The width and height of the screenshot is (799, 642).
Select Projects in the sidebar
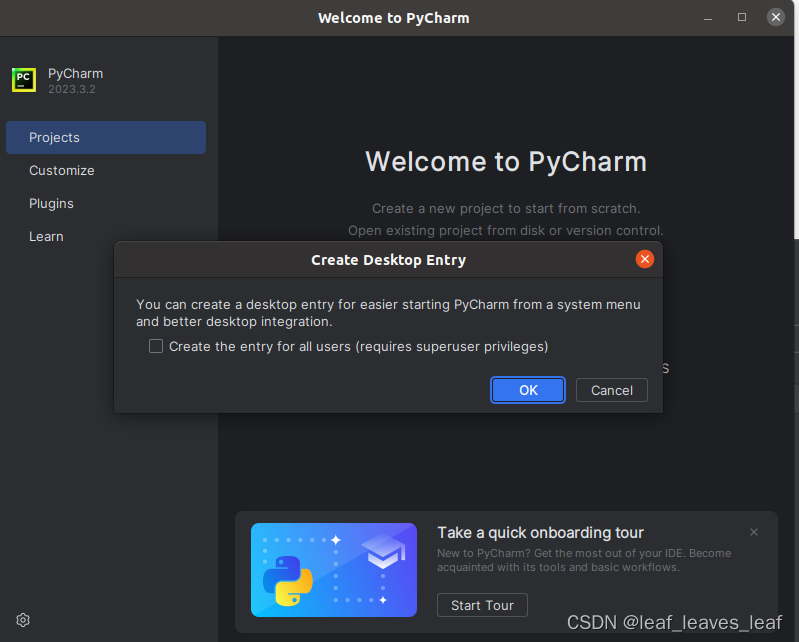(x=106, y=138)
